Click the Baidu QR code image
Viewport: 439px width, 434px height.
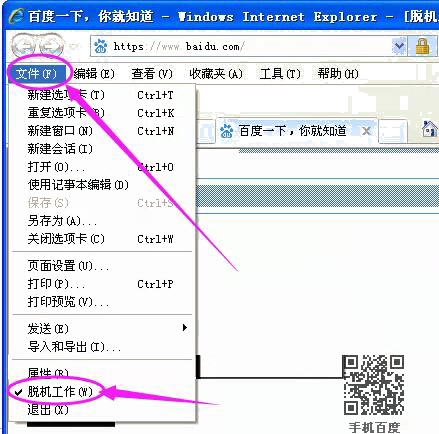pyautogui.click(x=373, y=385)
